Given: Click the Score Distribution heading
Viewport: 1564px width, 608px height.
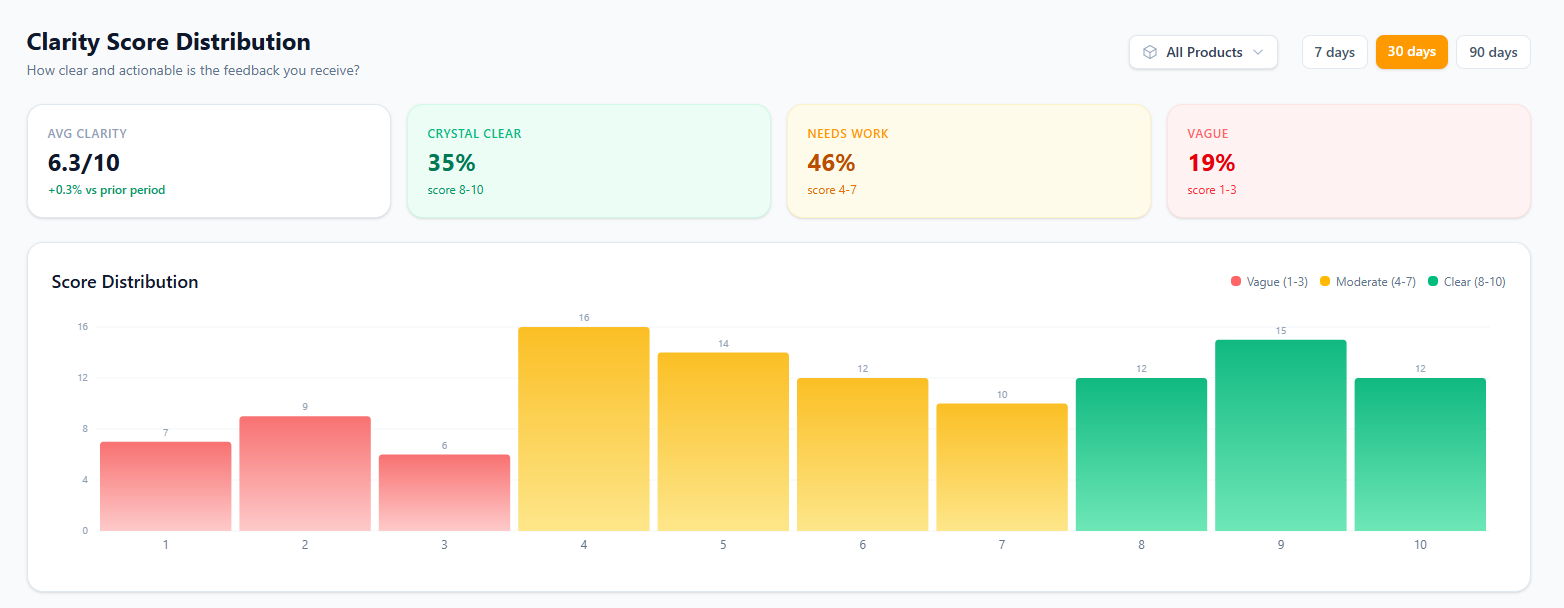Looking at the screenshot, I should 125,282.
